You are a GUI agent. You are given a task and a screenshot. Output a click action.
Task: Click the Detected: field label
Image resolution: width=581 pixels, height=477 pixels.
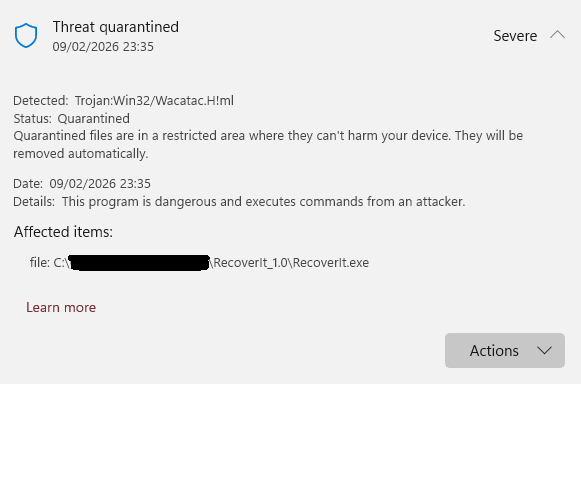click(x=41, y=100)
